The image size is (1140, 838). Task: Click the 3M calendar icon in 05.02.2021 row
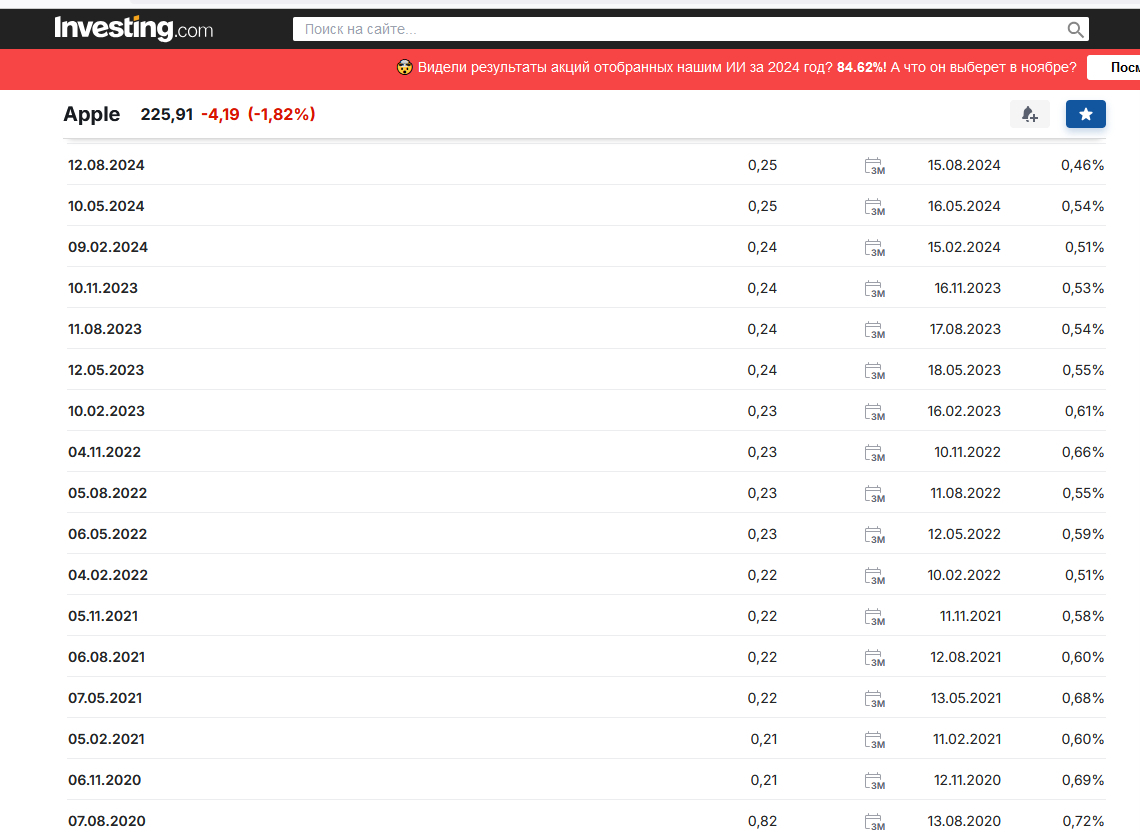coord(875,741)
